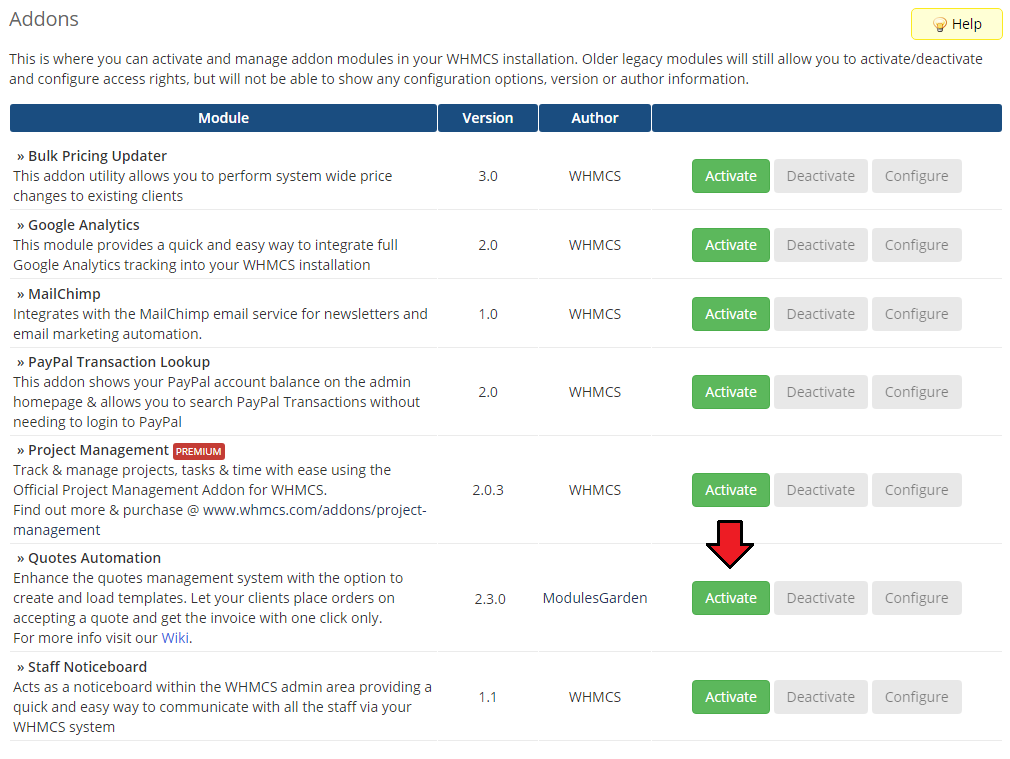Image resolution: width=1010 pixels, height=759 pixels.
Task: Open the Wiki link in Quotes Automation
Action: (175, 638)
